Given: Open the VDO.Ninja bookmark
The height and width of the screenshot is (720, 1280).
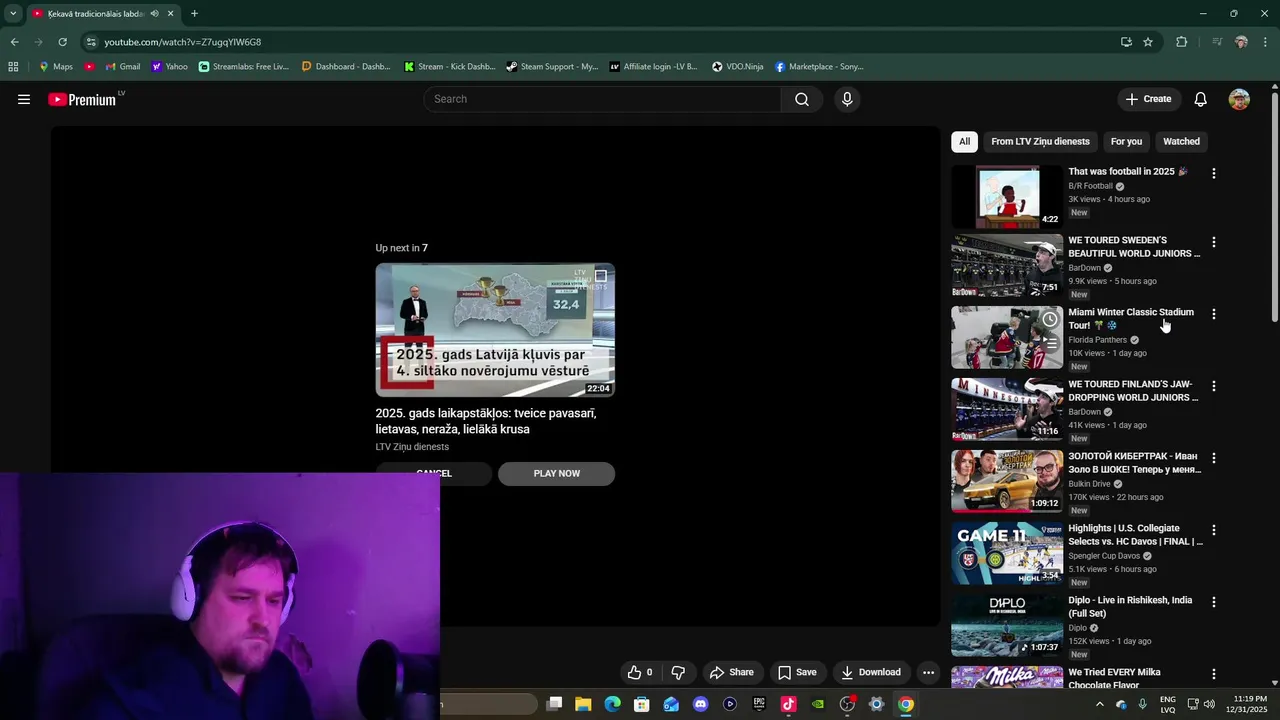Looking at the screenshot, I should pos(738,67).
